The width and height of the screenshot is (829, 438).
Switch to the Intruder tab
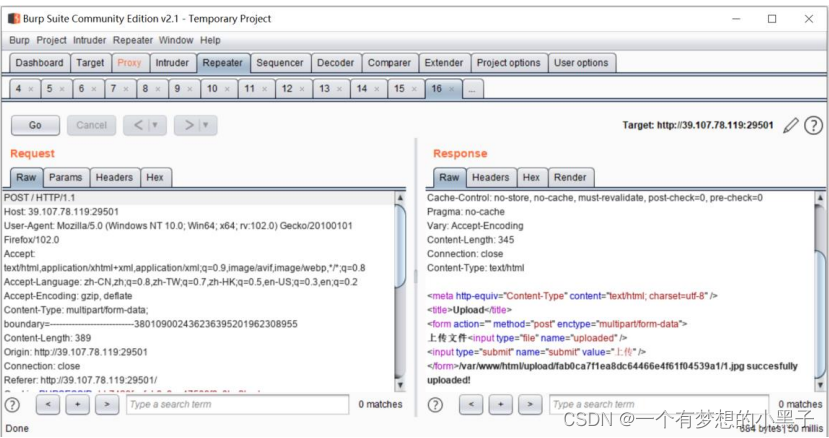point(172,63)
